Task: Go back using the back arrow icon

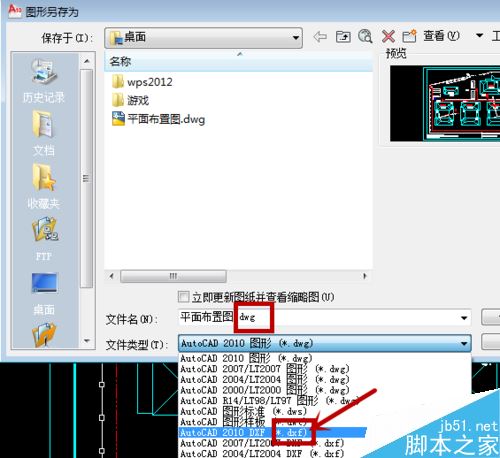Action: 320,36
